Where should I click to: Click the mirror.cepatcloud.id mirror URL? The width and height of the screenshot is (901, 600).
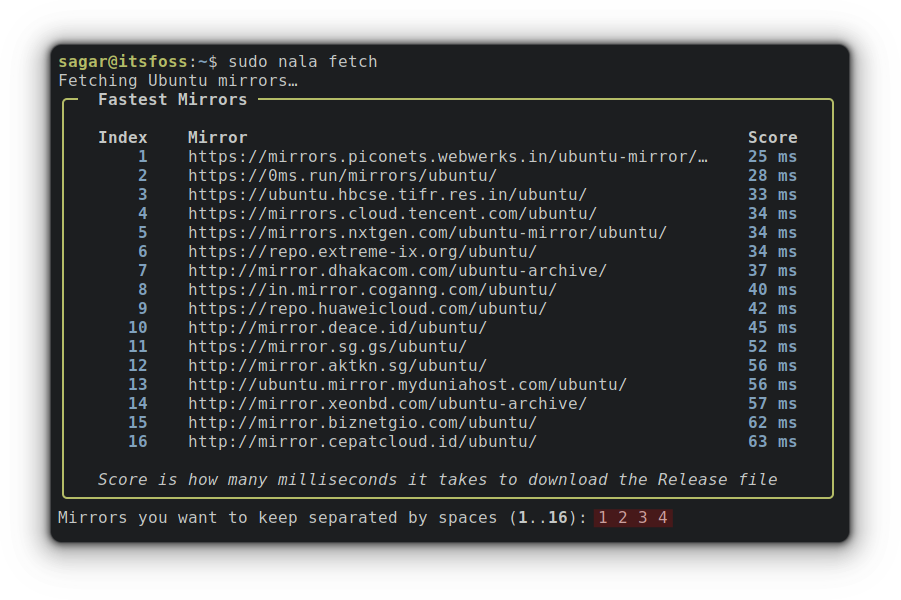[363, 441]
